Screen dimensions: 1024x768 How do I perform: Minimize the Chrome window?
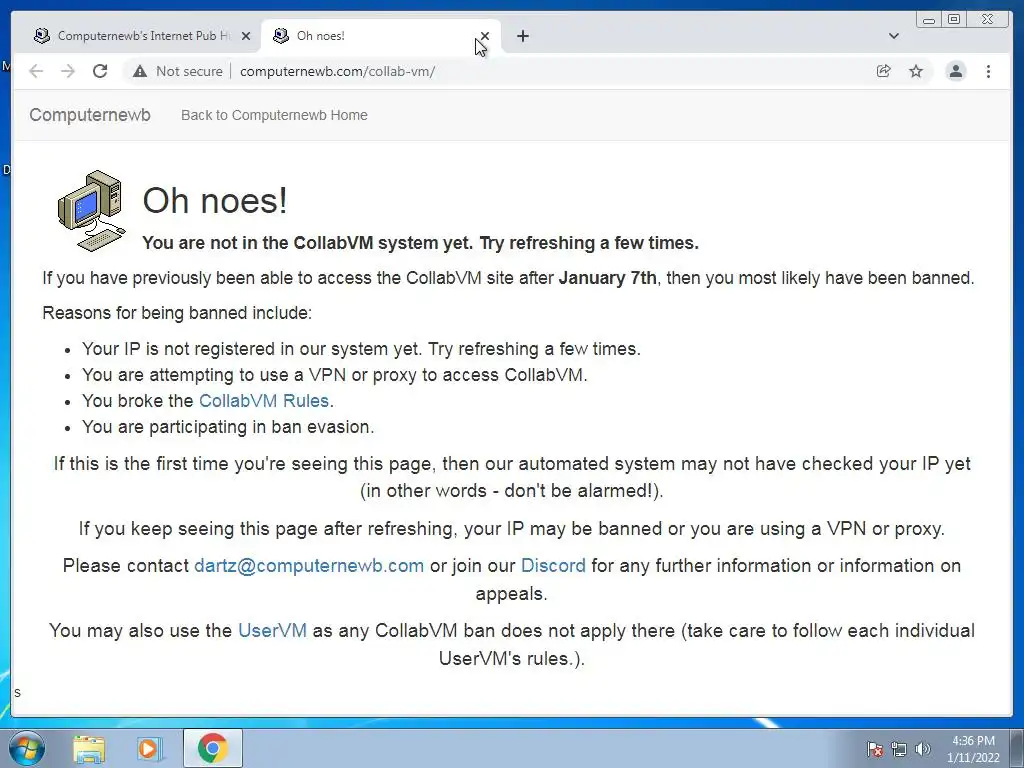pyautogui.click(x=929, y=20)
